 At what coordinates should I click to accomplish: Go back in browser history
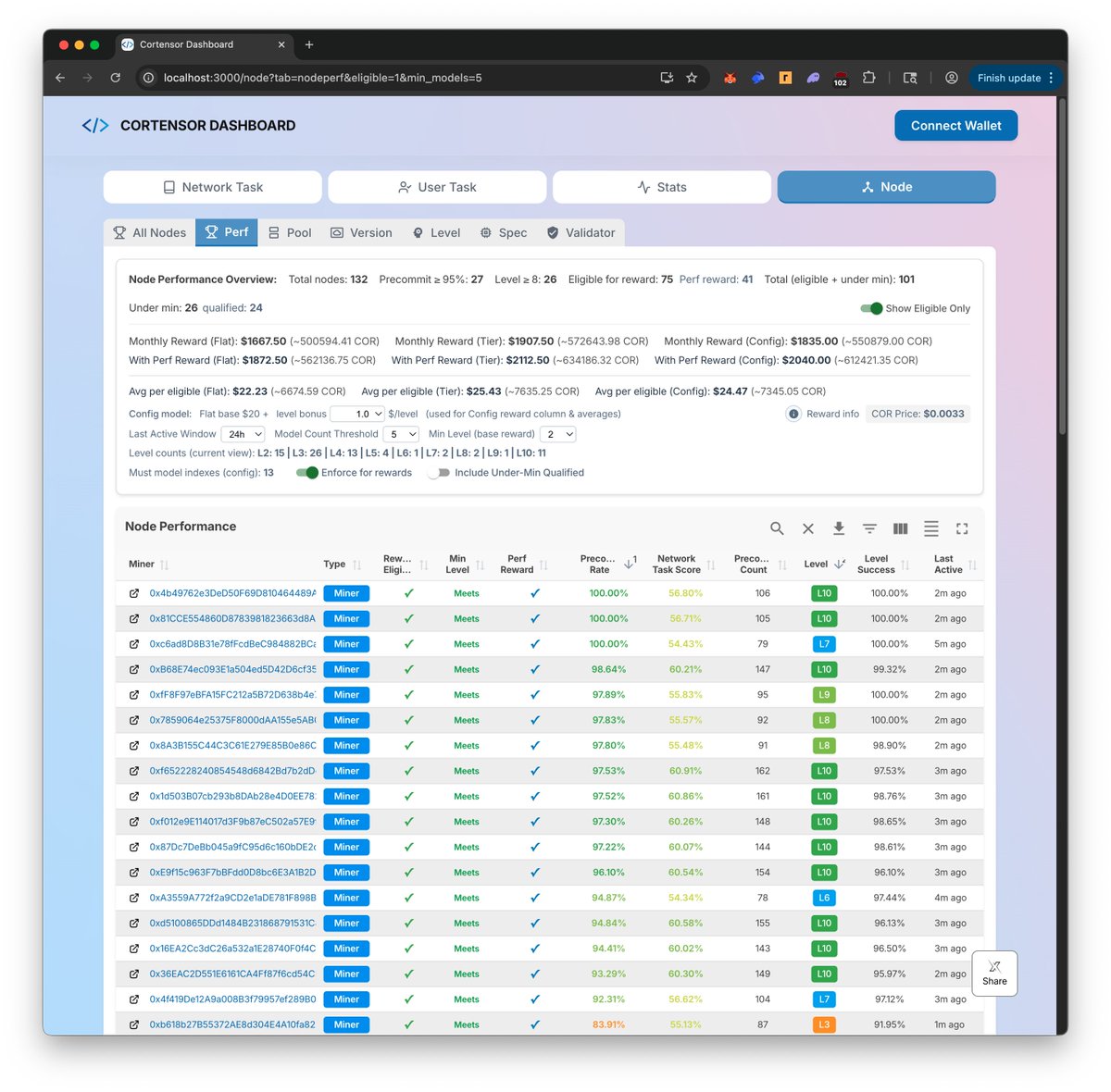60,78
